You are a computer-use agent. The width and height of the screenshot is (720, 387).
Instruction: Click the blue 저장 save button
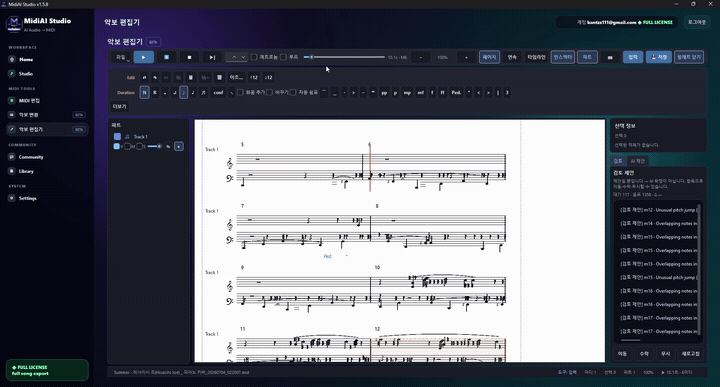(659, 57)
